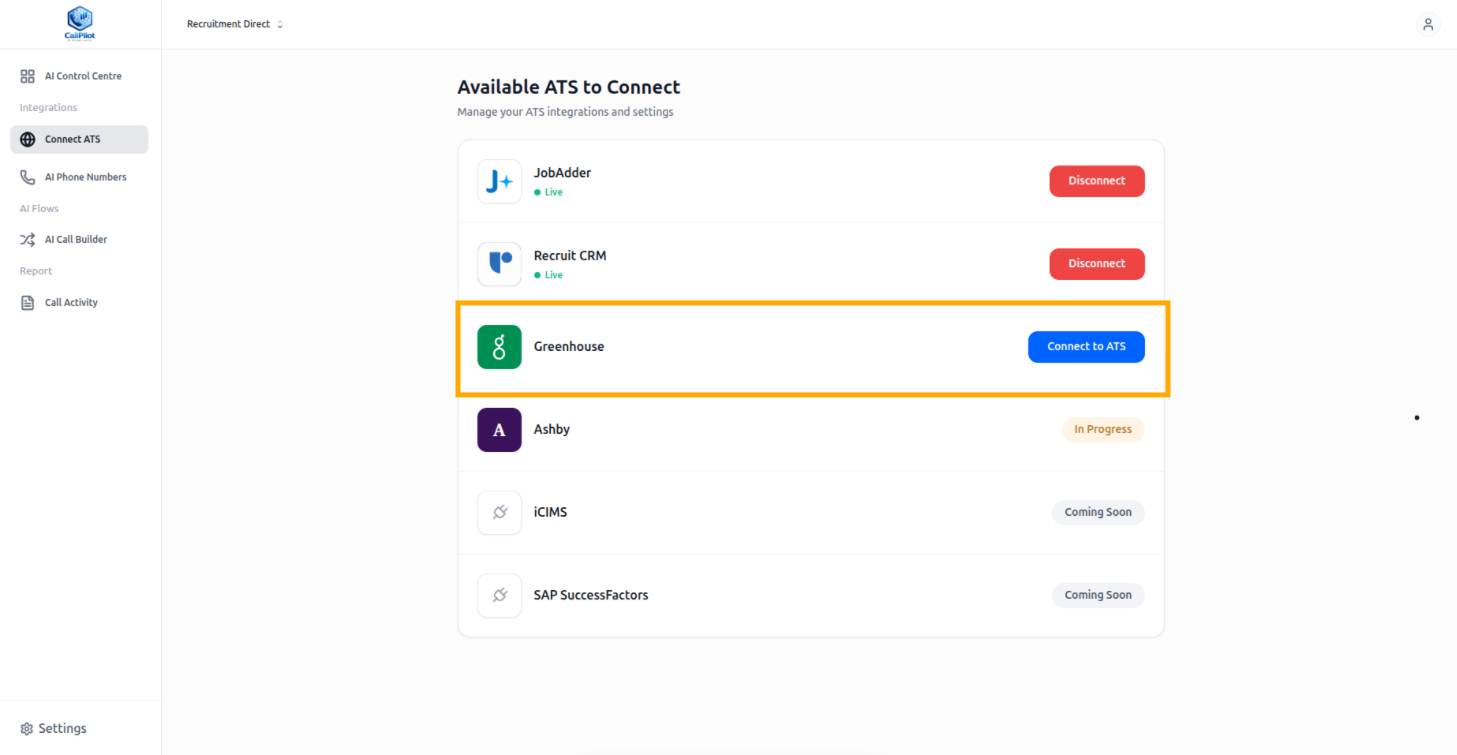This screenshot has width=1457, height=755.
Task: Click the AI Flows section label
Action: click(x=39, y=209)
